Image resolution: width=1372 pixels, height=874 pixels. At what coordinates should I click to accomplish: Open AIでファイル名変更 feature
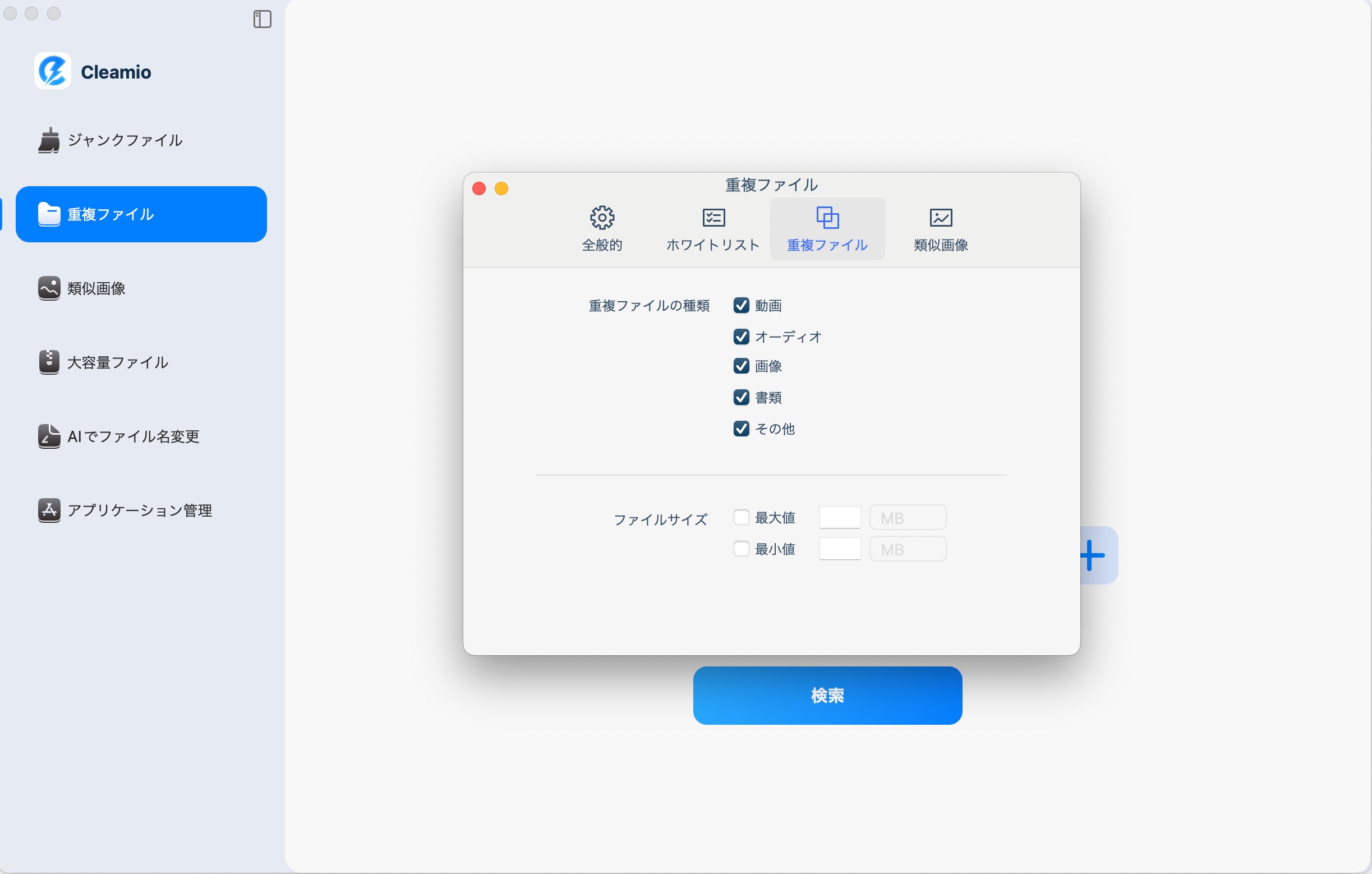click(x=133, y=436)
